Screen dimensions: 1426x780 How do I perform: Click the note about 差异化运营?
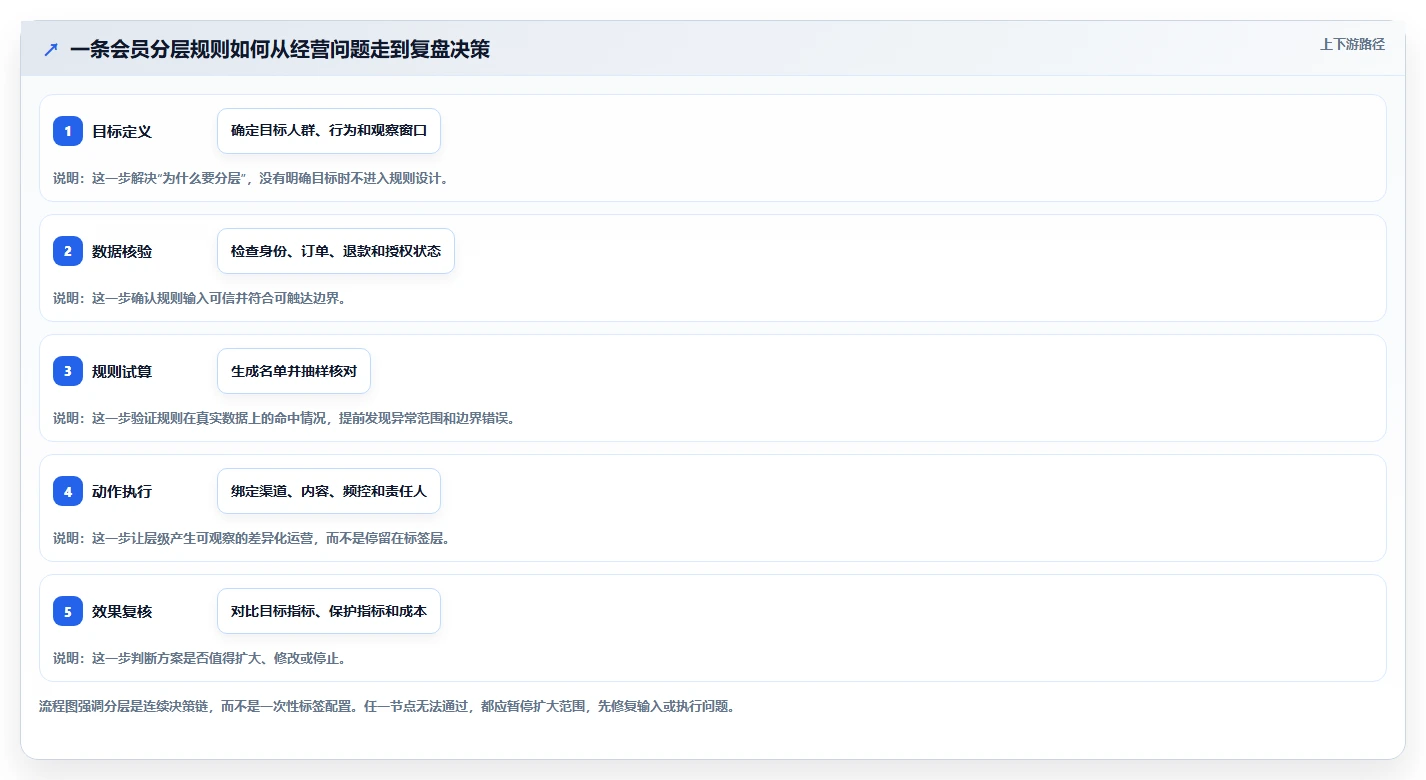pos(252,538)
